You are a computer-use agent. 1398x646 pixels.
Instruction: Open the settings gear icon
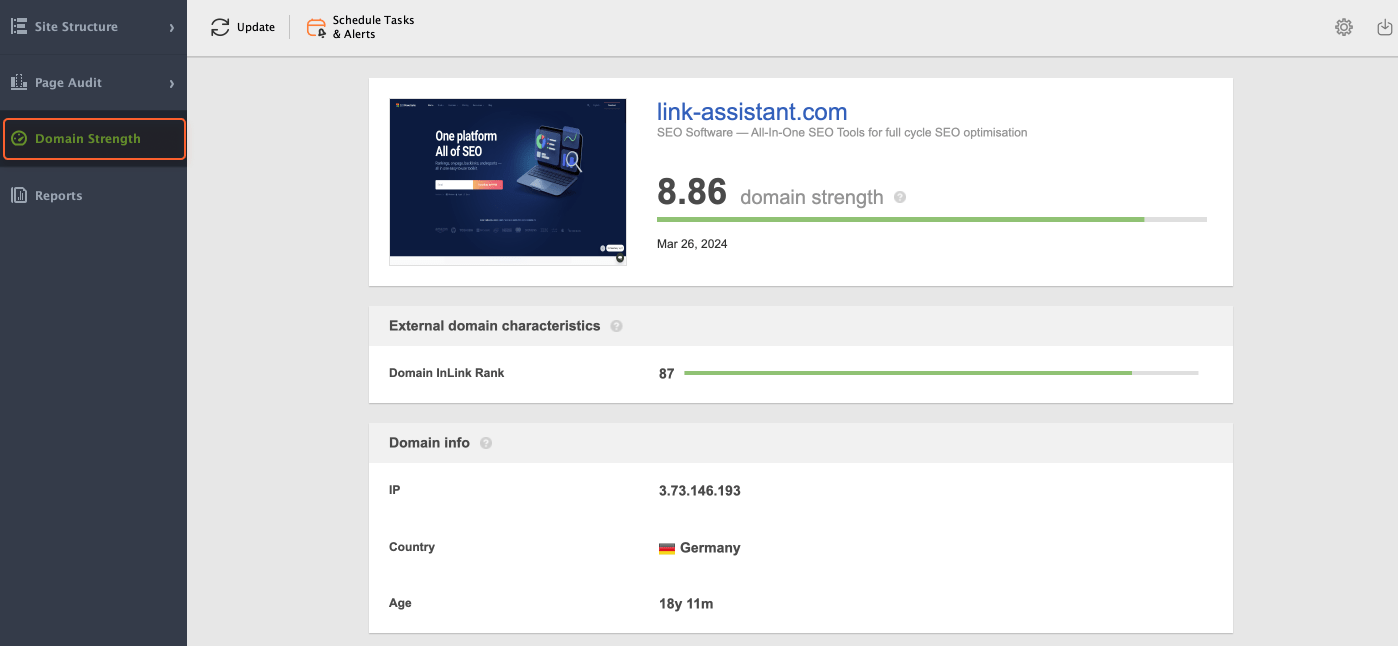click(1344, 27)
